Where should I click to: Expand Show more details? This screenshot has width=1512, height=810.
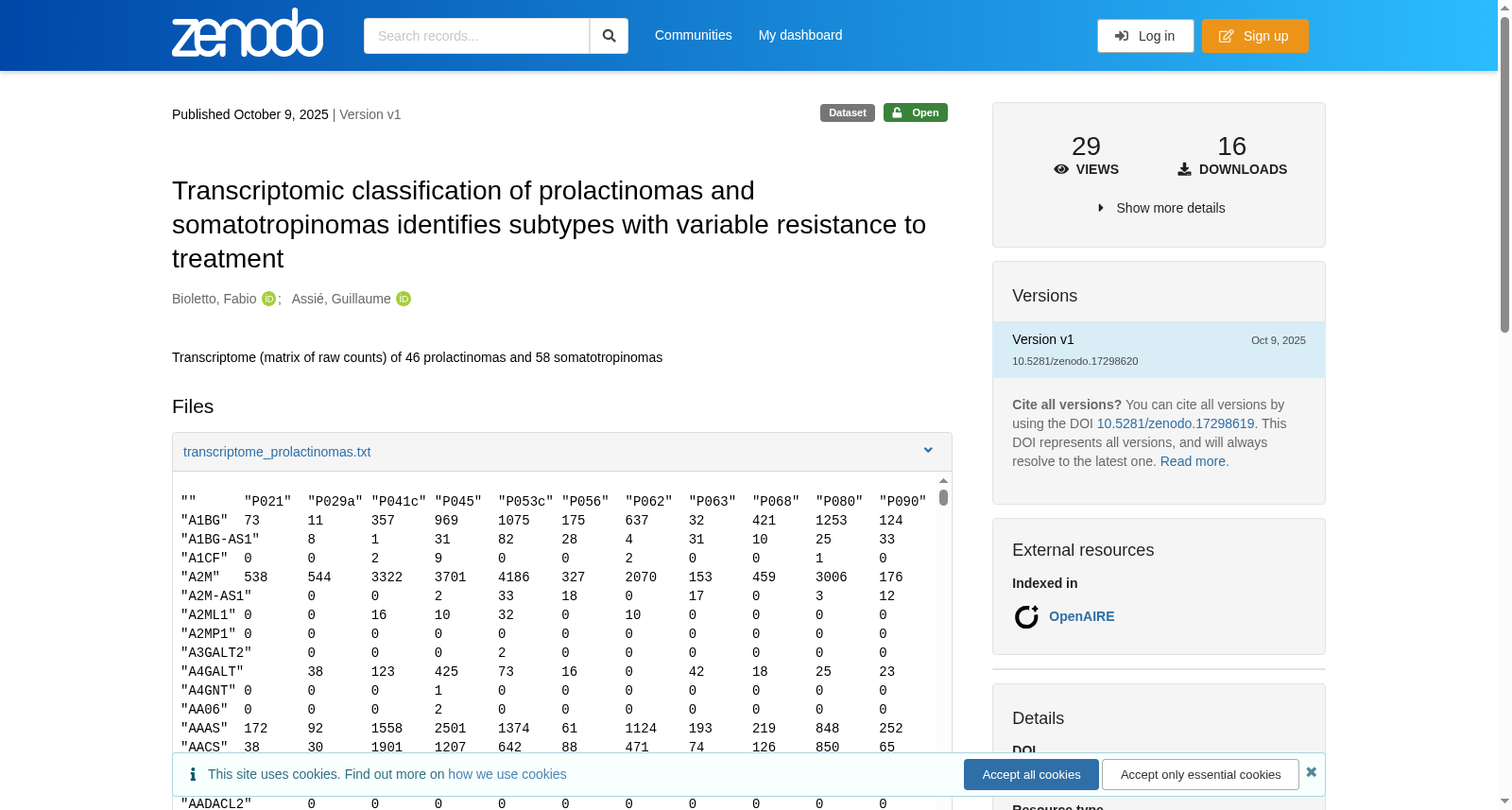click(1160, 208)
